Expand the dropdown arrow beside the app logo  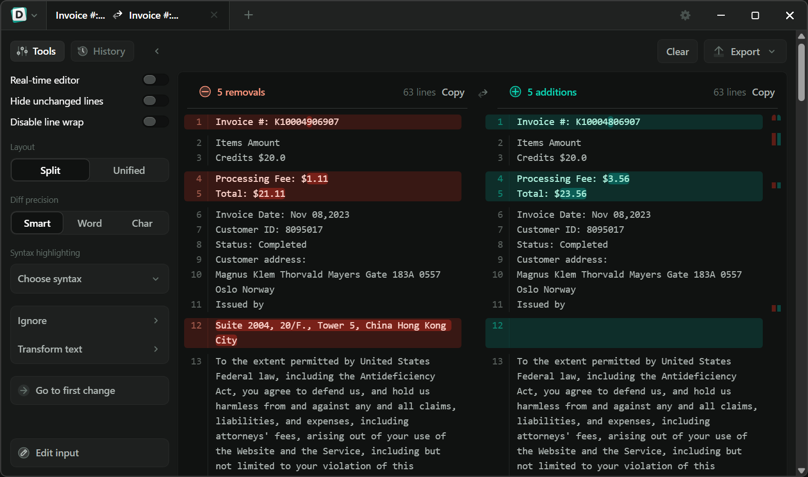pyautogui.click(x=35, y=15)
